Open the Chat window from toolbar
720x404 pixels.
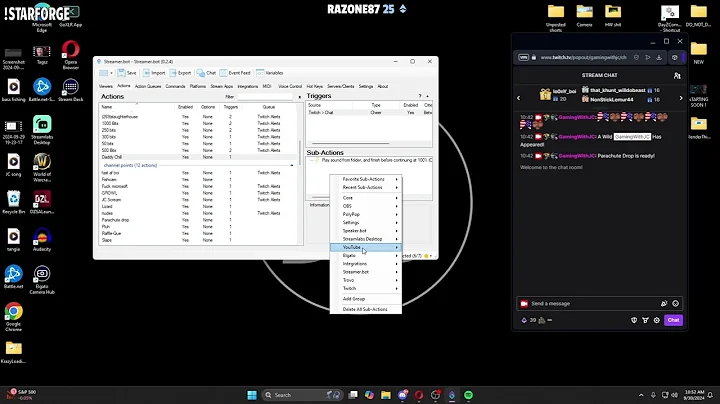click(x=206, y=73)
